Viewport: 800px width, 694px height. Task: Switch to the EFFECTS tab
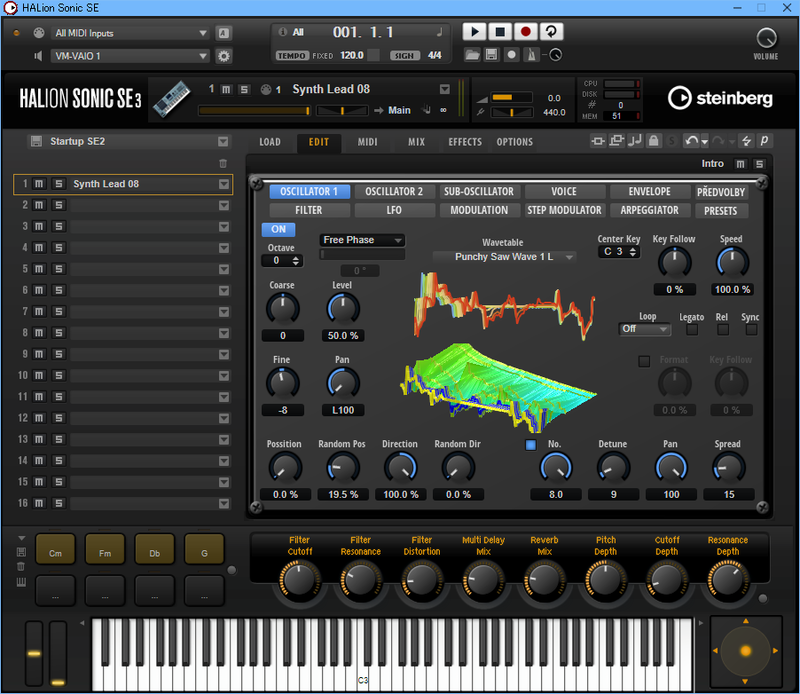click(465, 142)
